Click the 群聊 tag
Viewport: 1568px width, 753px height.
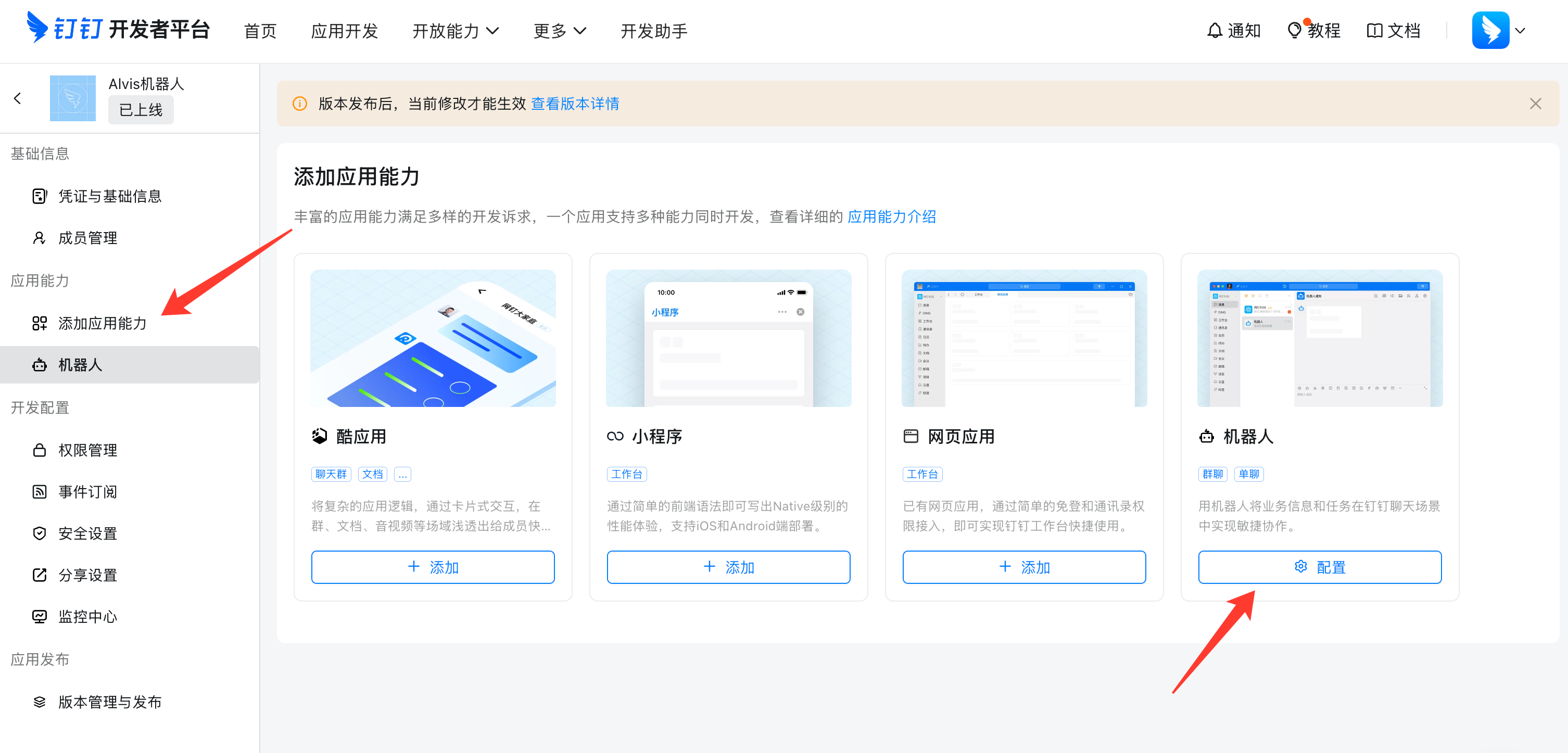tap(1213, 474)
